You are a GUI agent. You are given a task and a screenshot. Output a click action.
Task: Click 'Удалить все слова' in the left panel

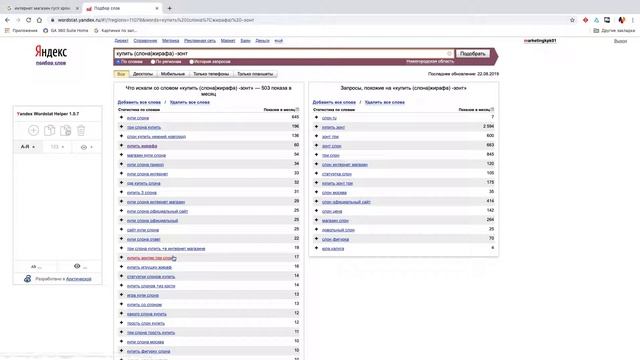(190, 102)
